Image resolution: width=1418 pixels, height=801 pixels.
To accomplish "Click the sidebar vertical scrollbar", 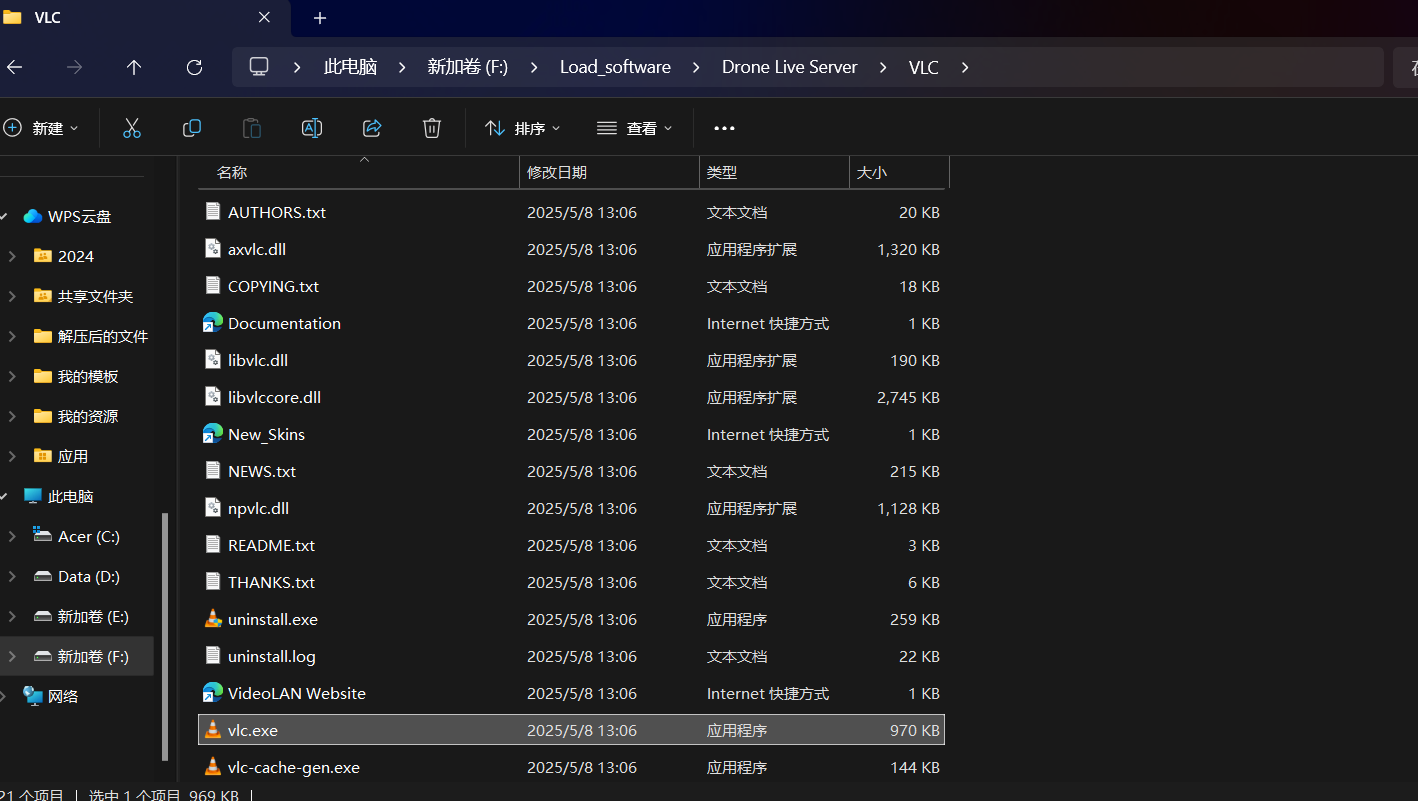I will click(x=165, y=637).
